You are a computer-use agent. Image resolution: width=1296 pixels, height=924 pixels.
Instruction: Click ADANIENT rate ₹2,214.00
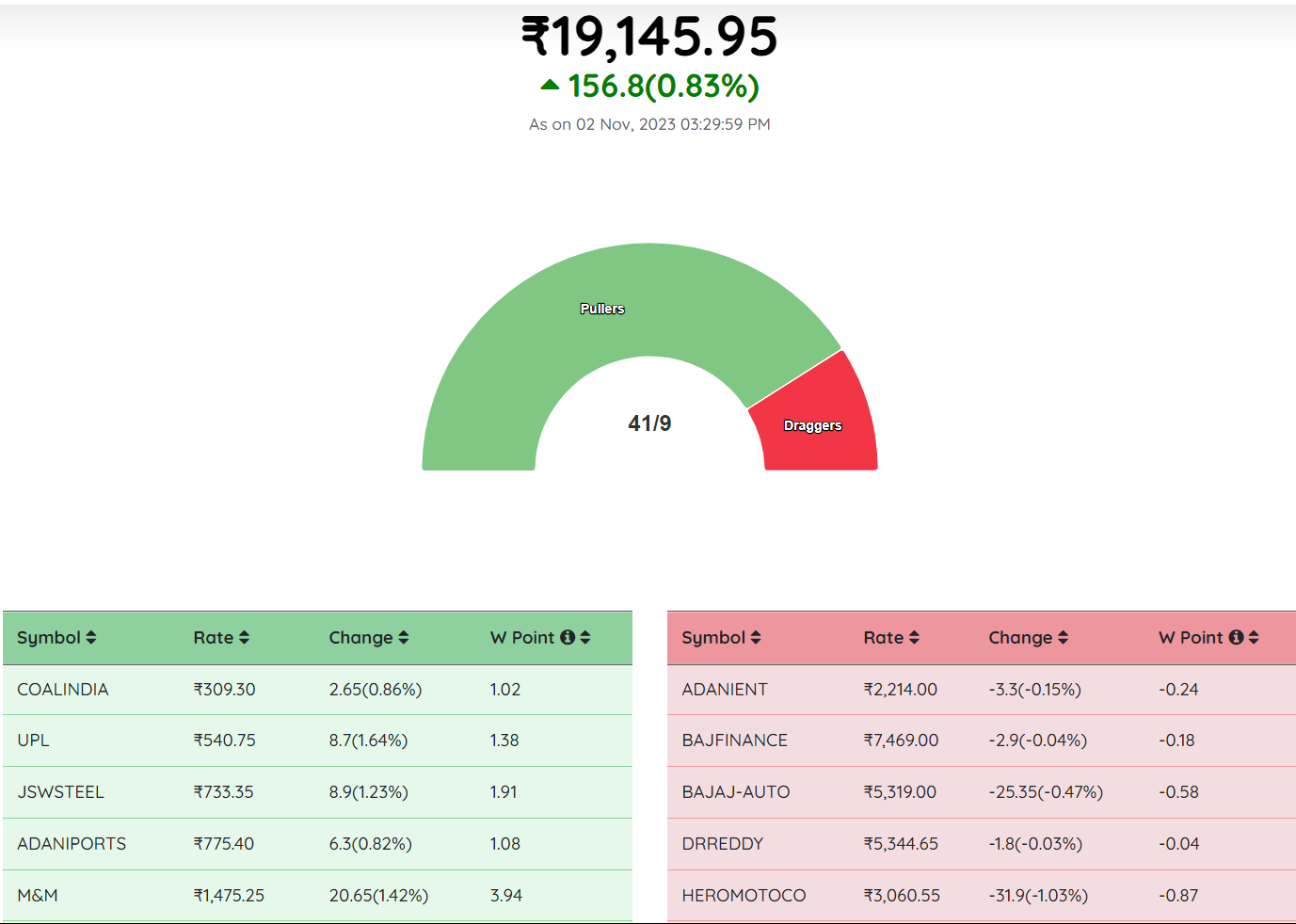pos(901,690)
